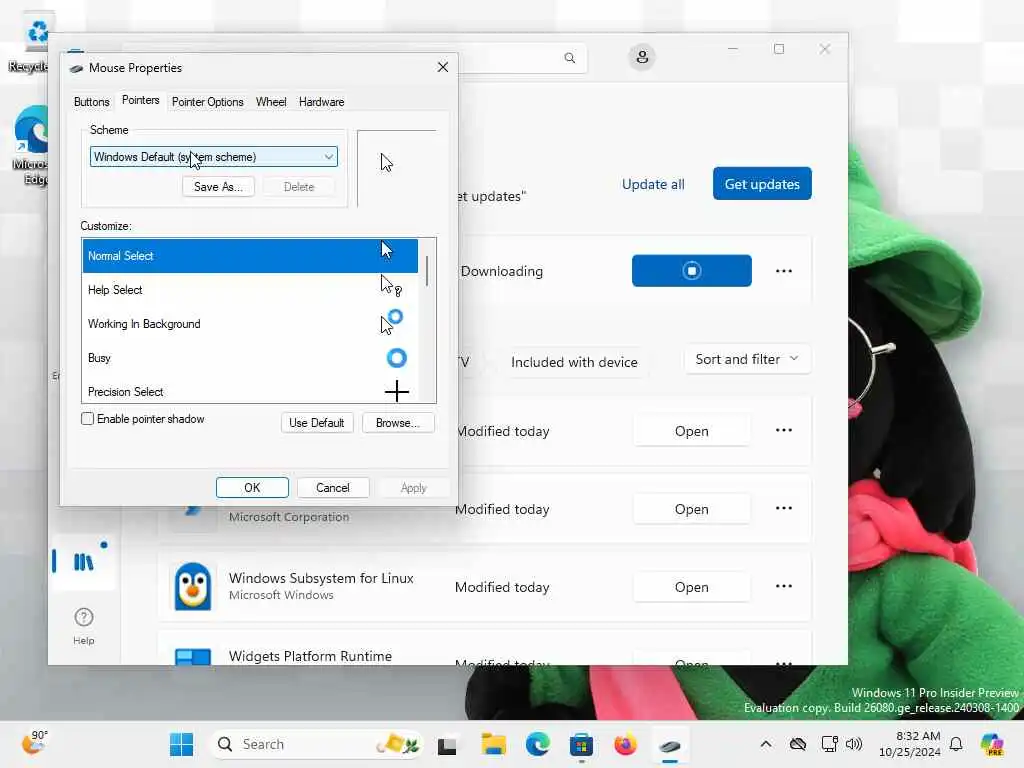The height and width of the screenshot is (768, 1024).
Task: Open File Explorer from the taskbar
Action: [x=493, y=744]
